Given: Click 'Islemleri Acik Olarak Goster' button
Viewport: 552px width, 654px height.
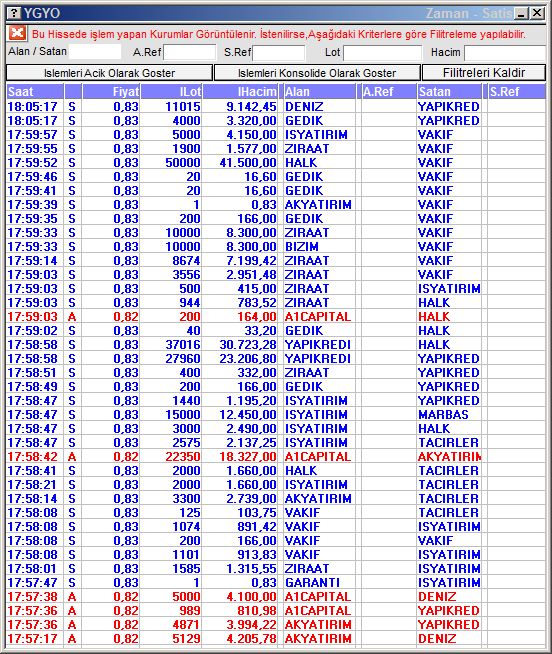Looking at the screenshot, I should tap(109, 73).
